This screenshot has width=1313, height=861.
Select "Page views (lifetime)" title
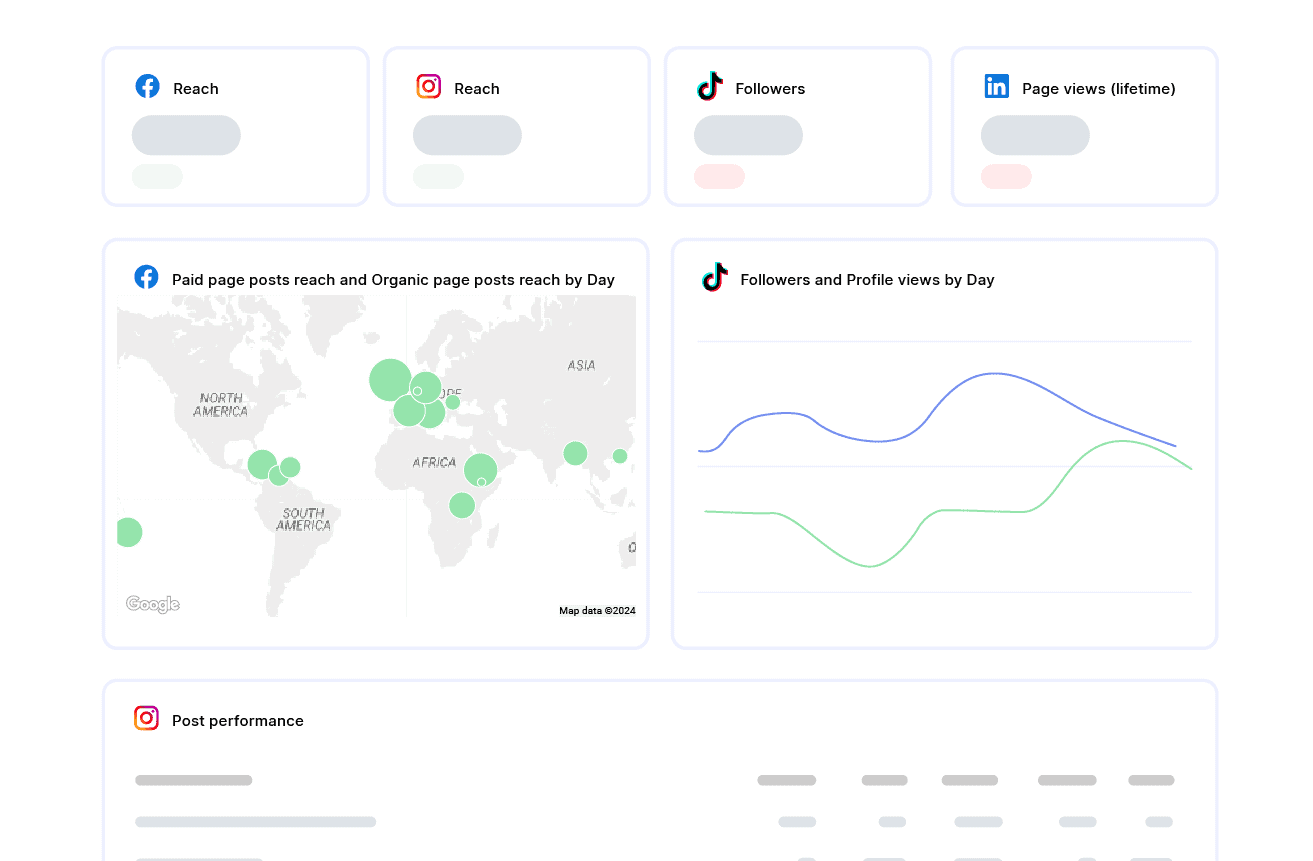(x=1099, y=89)
